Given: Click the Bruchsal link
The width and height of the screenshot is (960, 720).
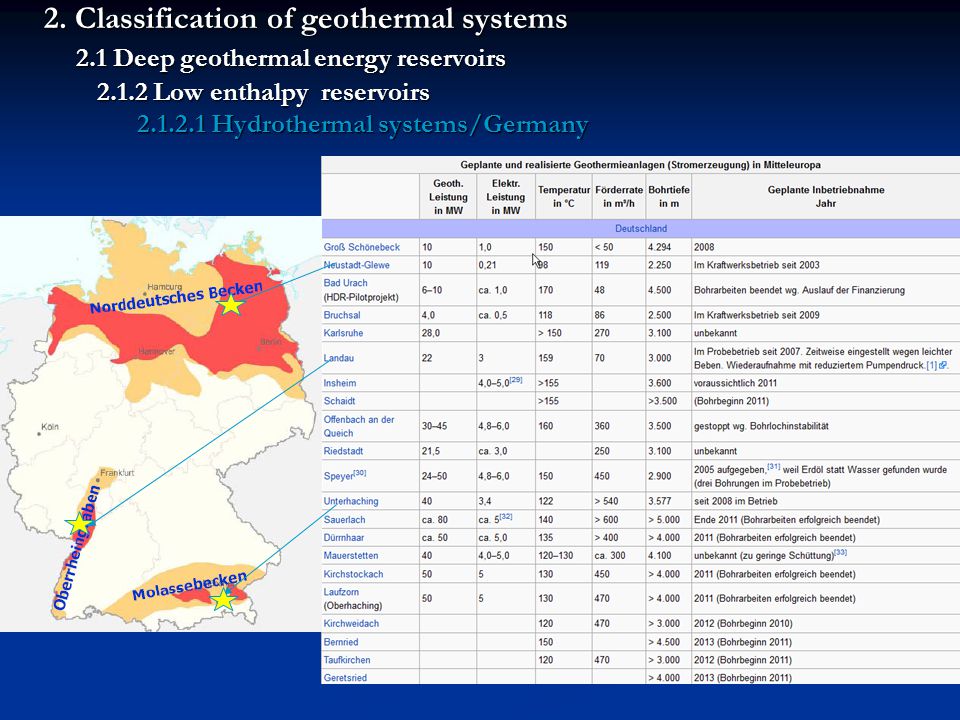Looking at the screenshot, I should pyautogui.click(x=342, y=315).
